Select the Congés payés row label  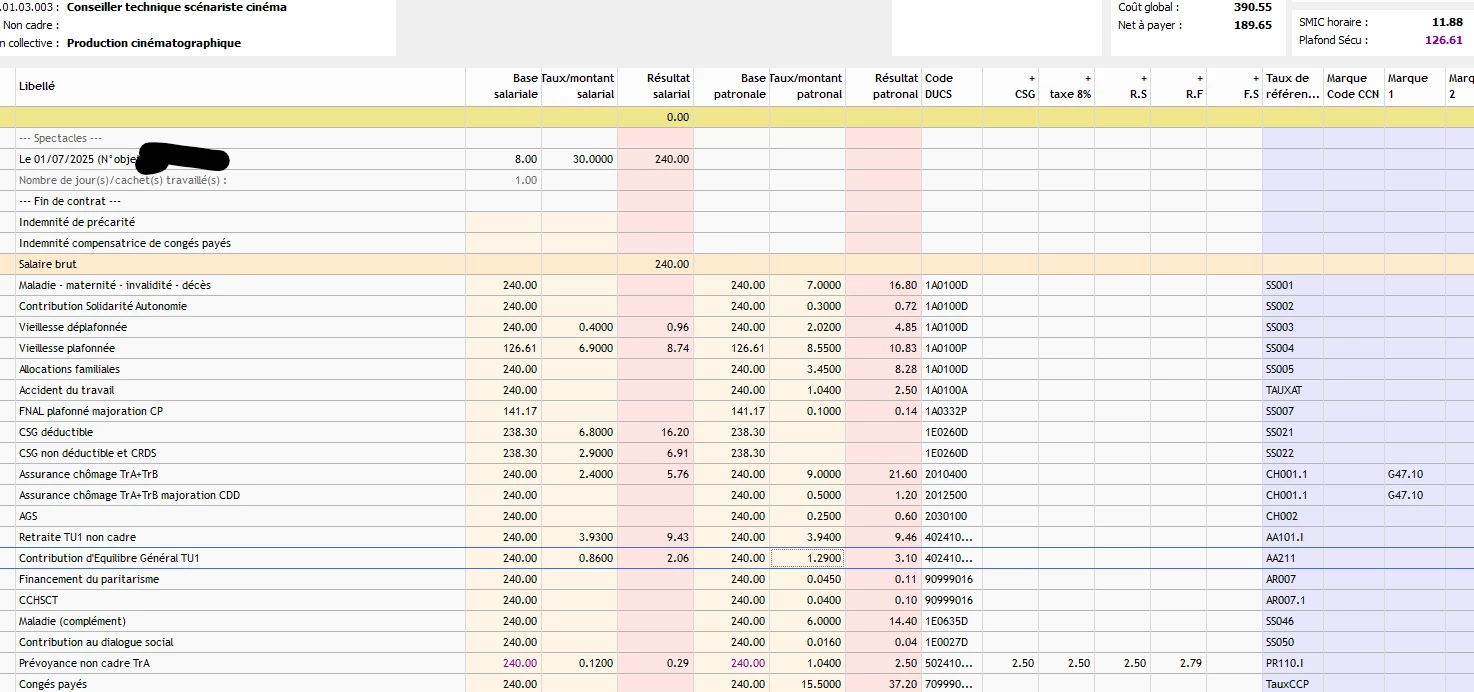[x=51, y=684]
